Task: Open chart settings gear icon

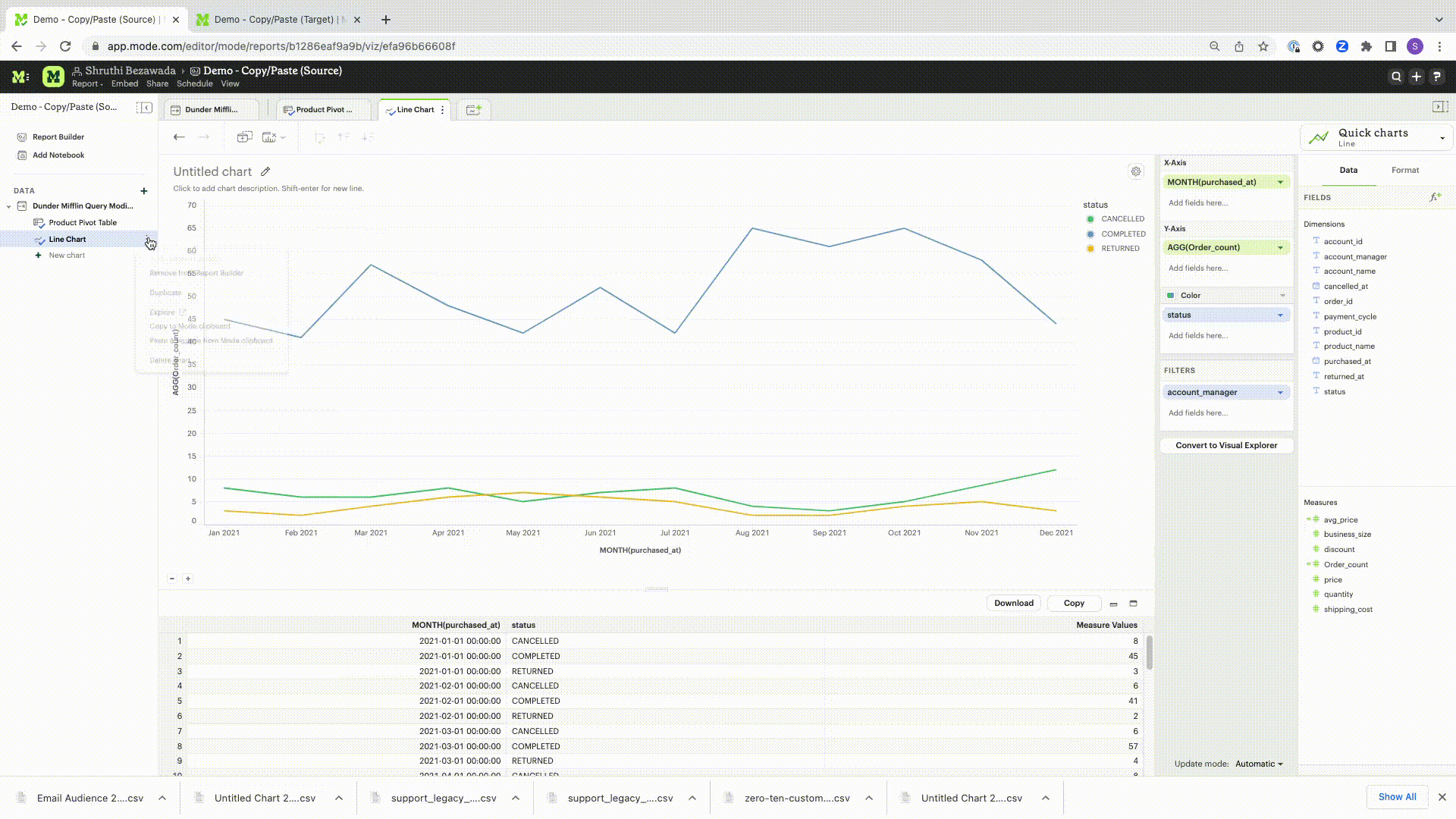Action: (x=1135, y=171)
